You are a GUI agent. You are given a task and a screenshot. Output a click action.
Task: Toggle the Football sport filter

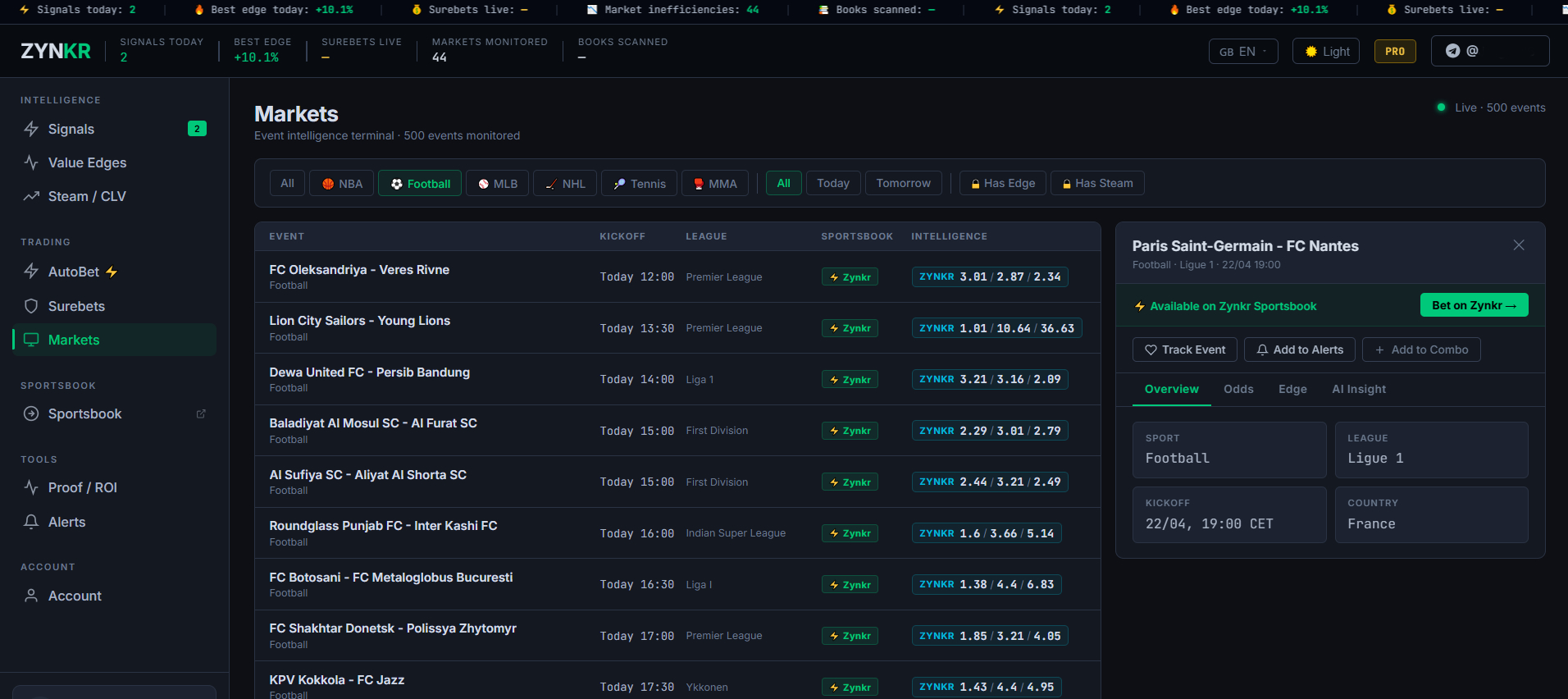420,184
